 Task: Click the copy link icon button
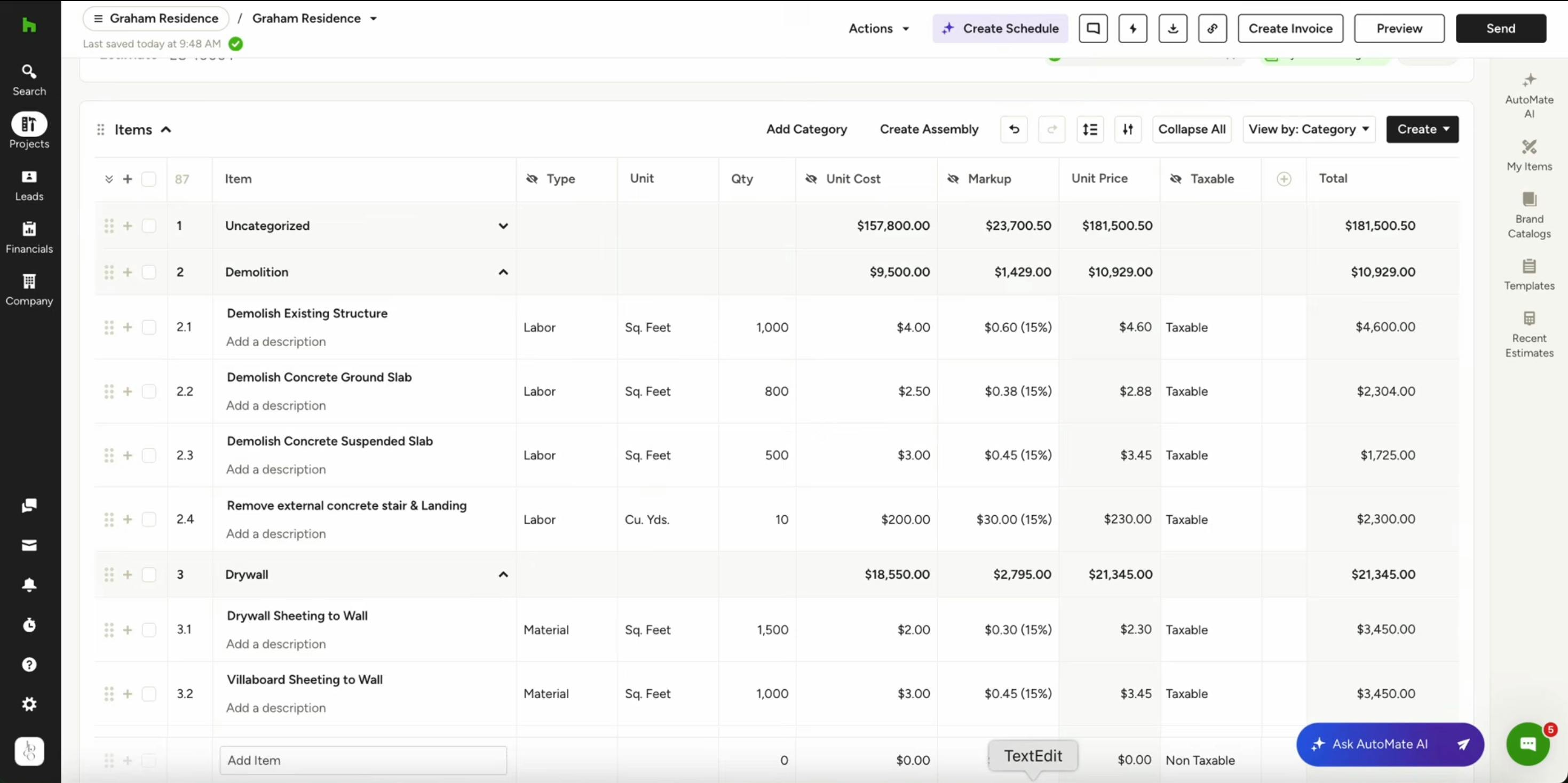[x=1212, y=29]
